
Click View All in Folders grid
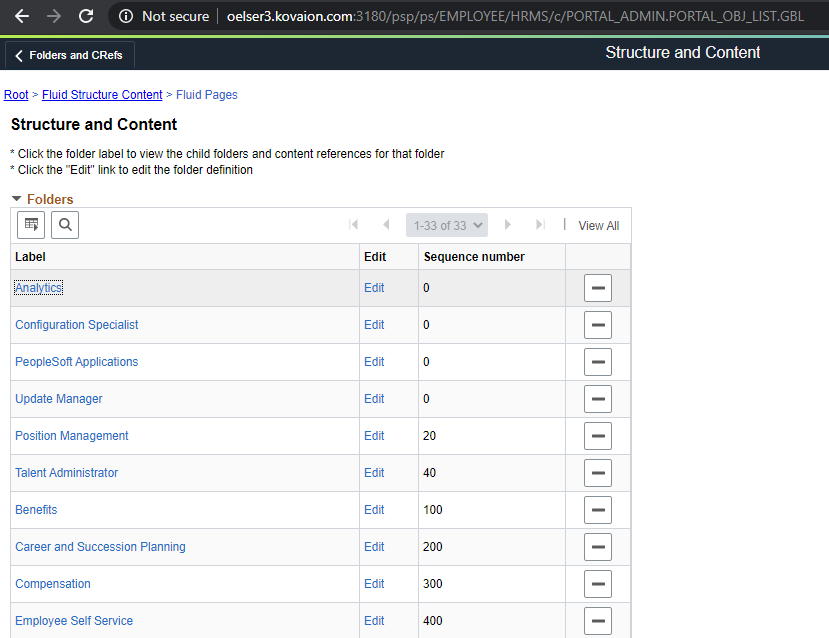pos(598,226)
